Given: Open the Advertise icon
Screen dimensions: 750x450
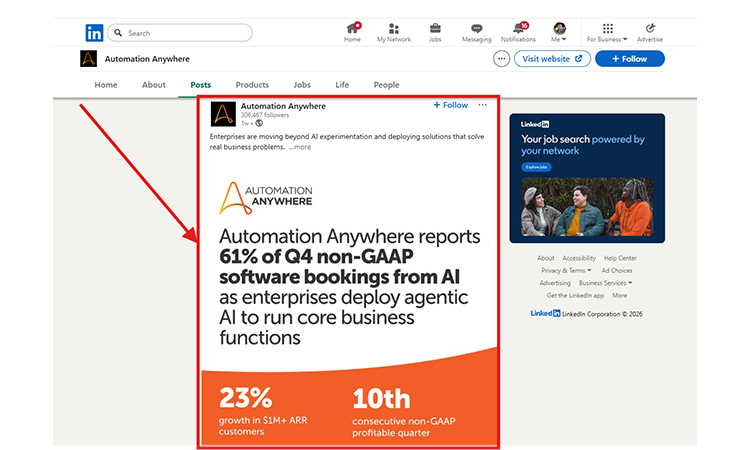Looking at the screenshot, I should [x=650, y=32].
